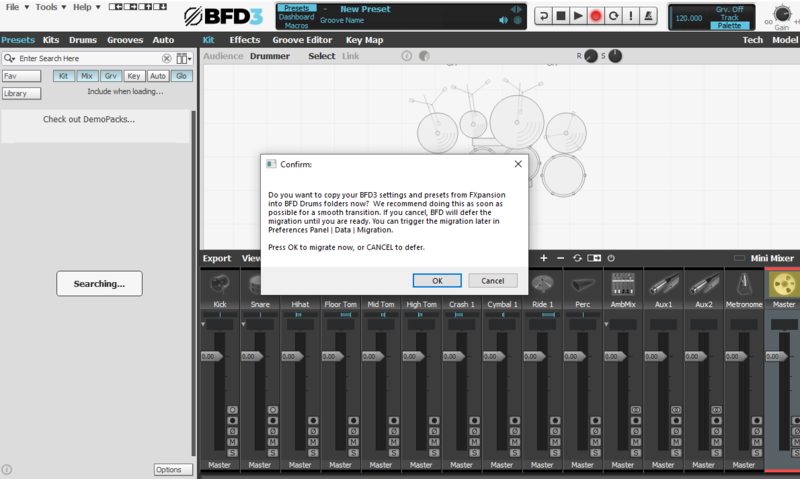
Task: Open the Export menu in mixer
Action: (x=217, y=258)
